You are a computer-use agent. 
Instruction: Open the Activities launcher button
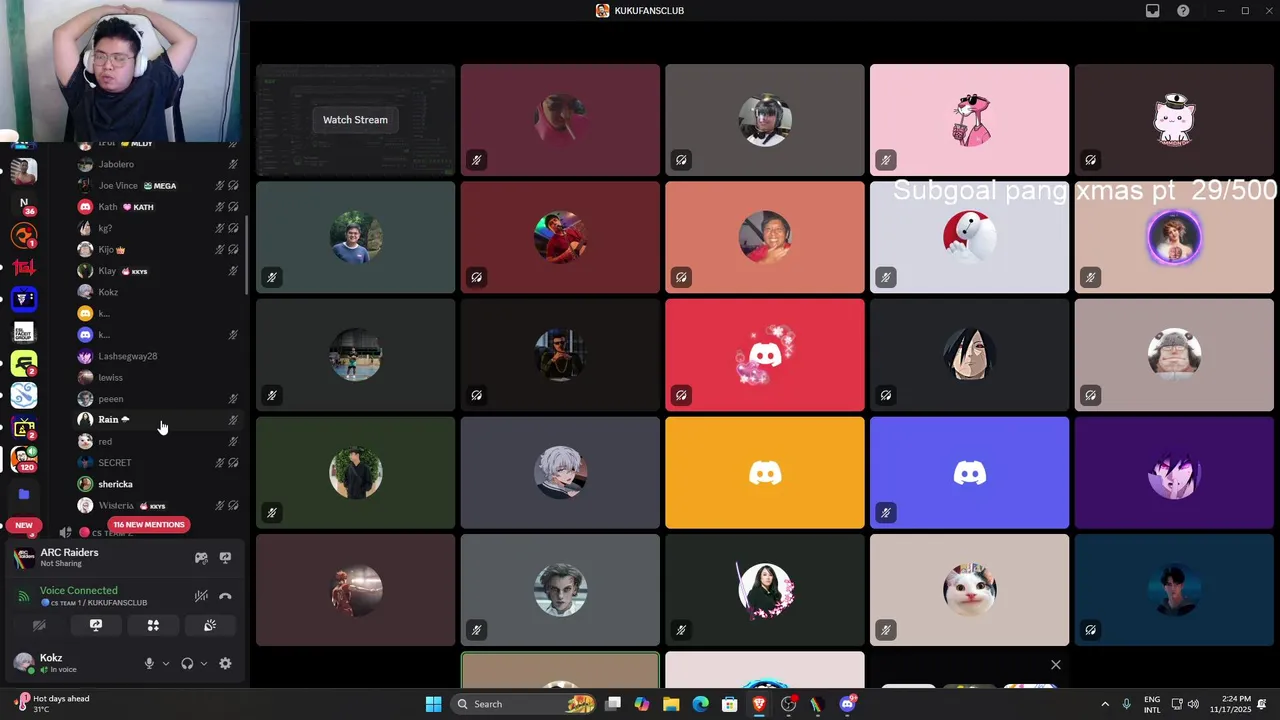click(153, 625)
